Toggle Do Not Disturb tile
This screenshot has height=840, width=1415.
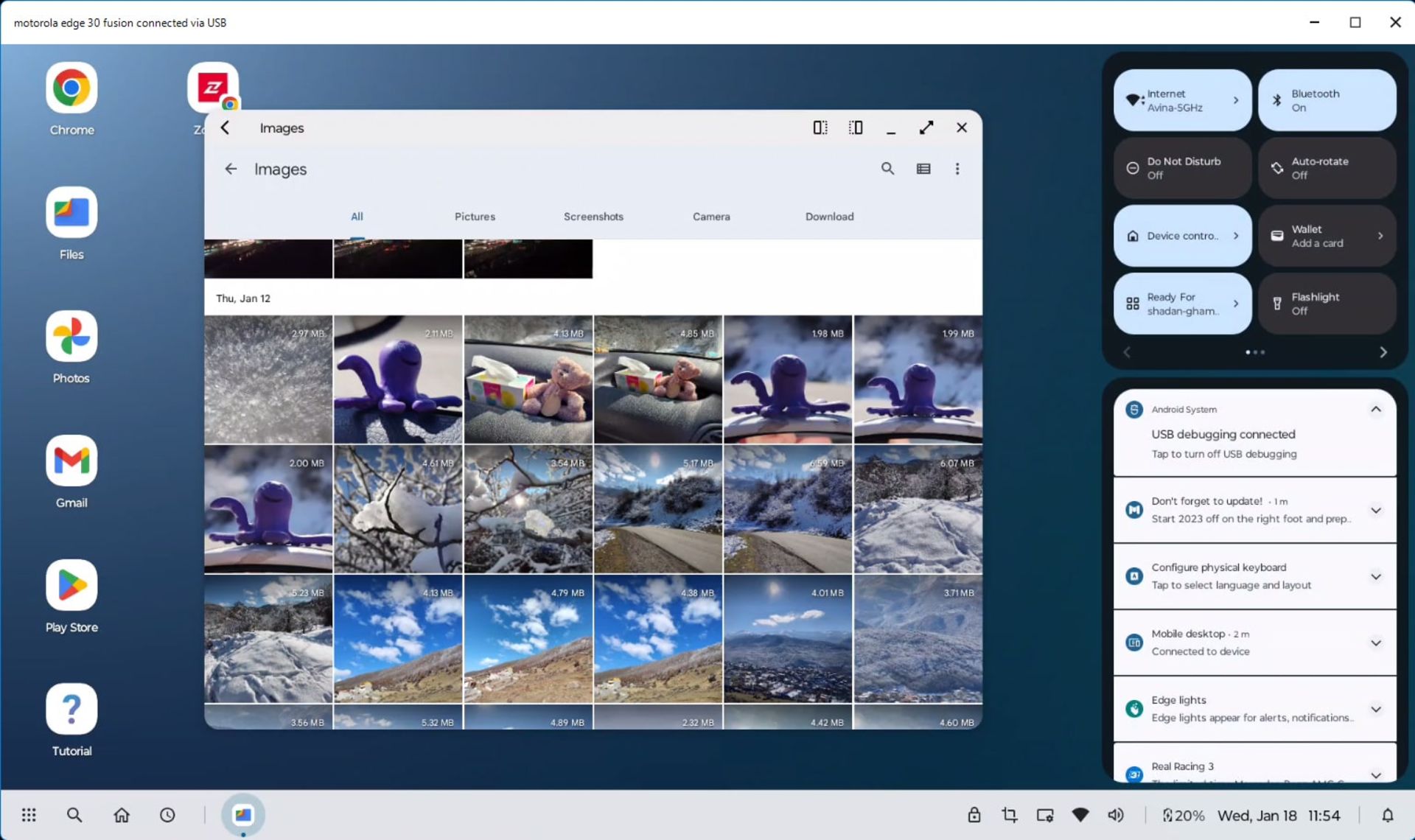click(1182, 168)
